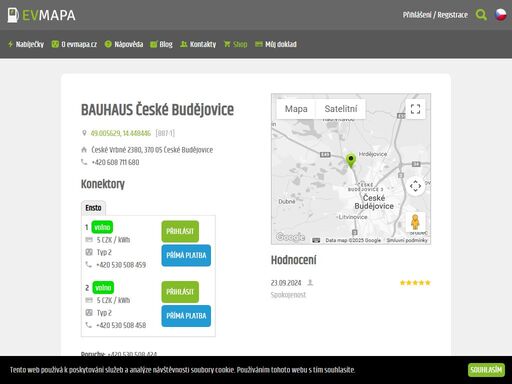Open the Shop menu item
Image resolution: width=512 pixels, height=384 pixels.
(x=236, y=44)
